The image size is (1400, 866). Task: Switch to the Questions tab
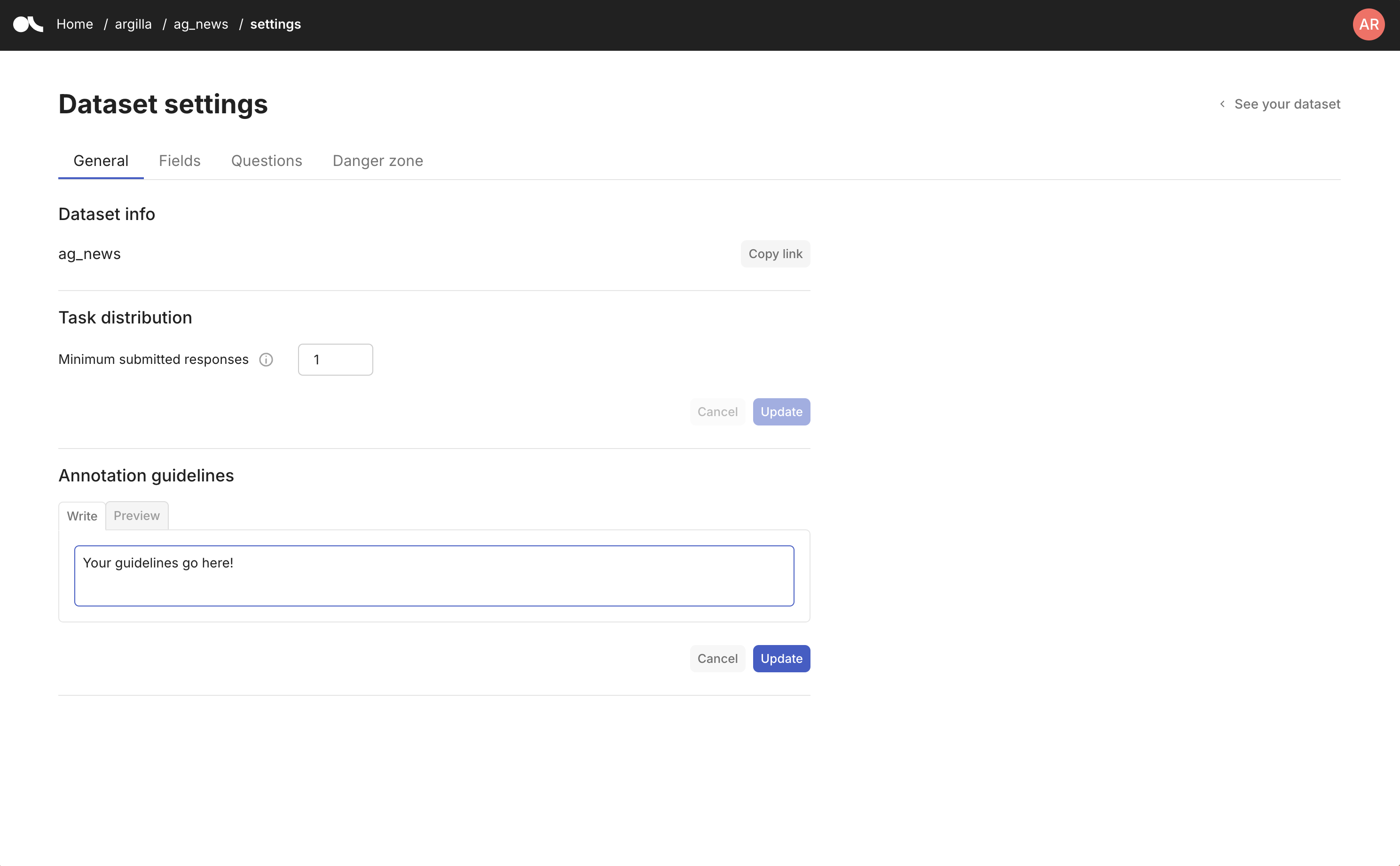(266, 161)
